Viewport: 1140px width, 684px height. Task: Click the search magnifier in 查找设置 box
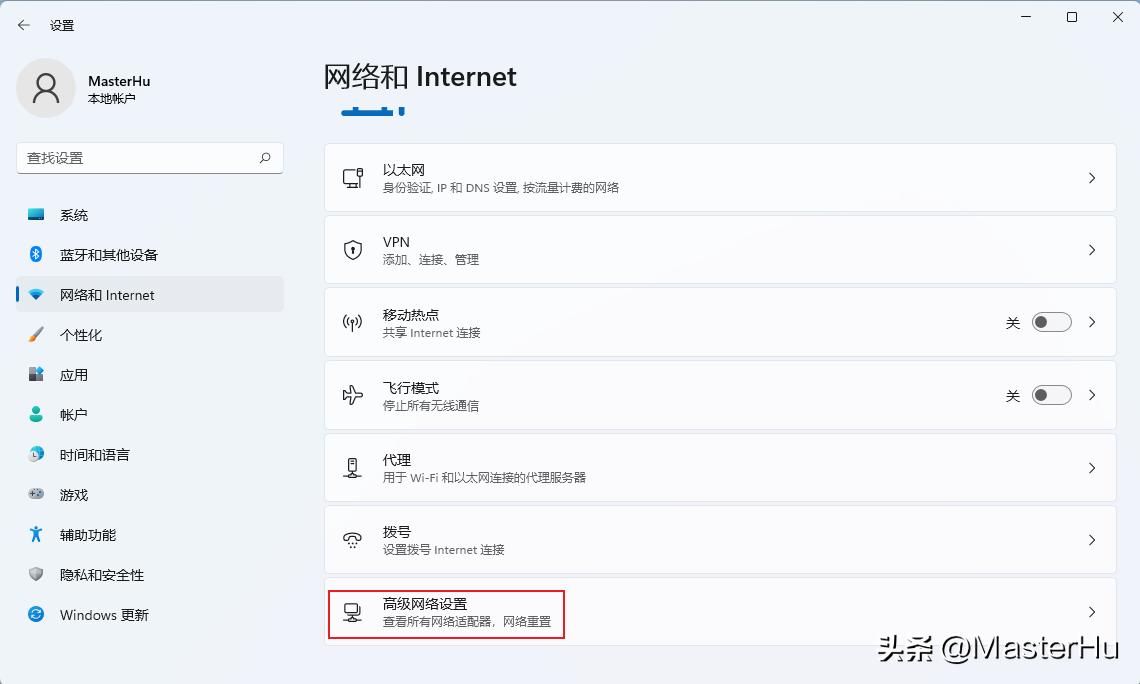tap(265, 158)
